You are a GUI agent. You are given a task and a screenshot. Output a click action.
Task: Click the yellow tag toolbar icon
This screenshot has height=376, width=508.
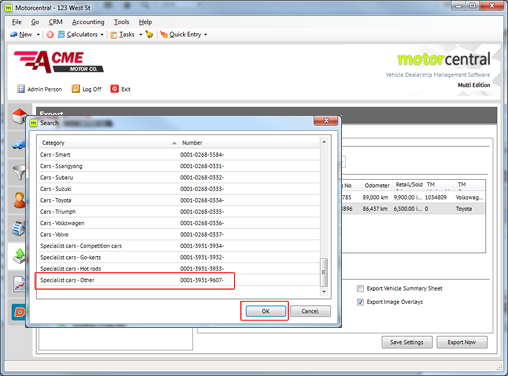[x=149, y=34]
